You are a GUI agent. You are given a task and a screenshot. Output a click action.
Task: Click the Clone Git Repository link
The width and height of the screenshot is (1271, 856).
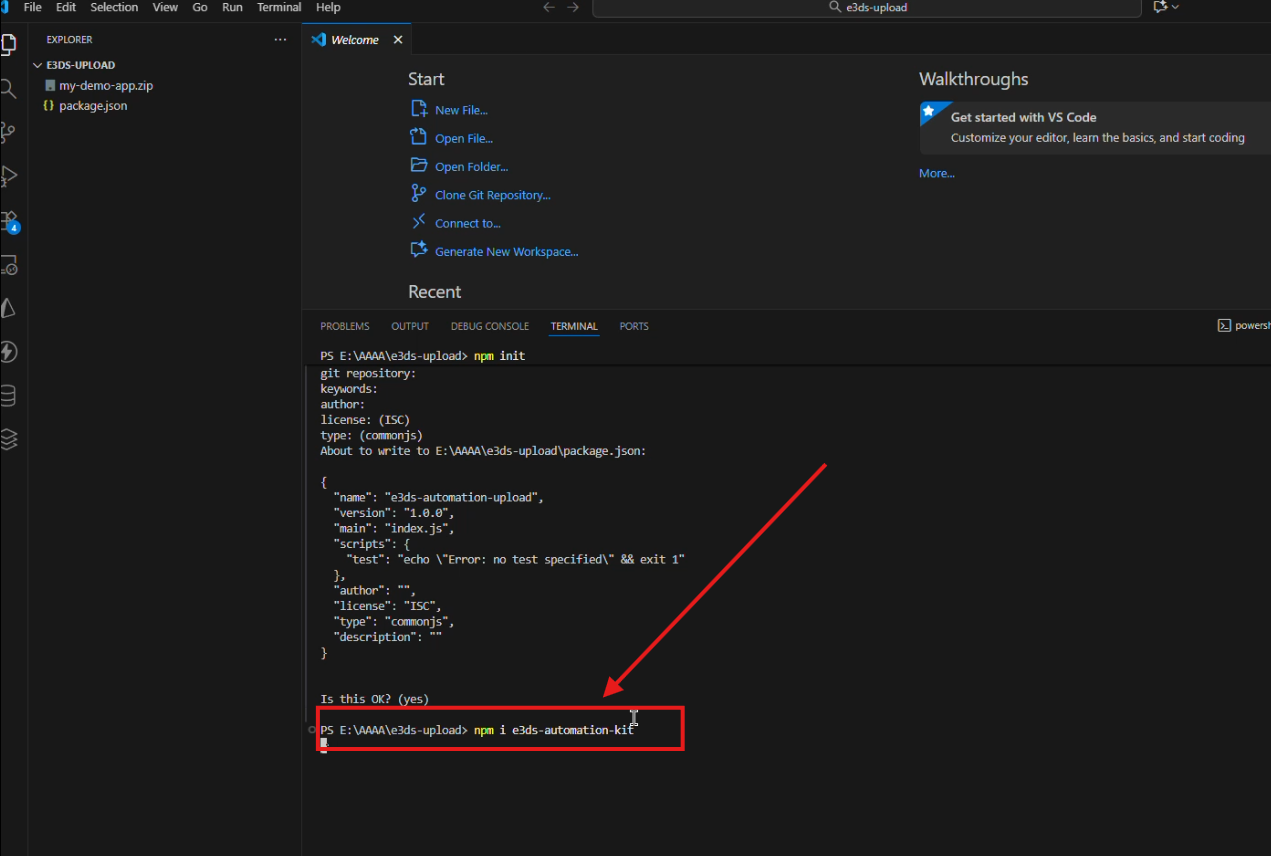pos(492,195)
